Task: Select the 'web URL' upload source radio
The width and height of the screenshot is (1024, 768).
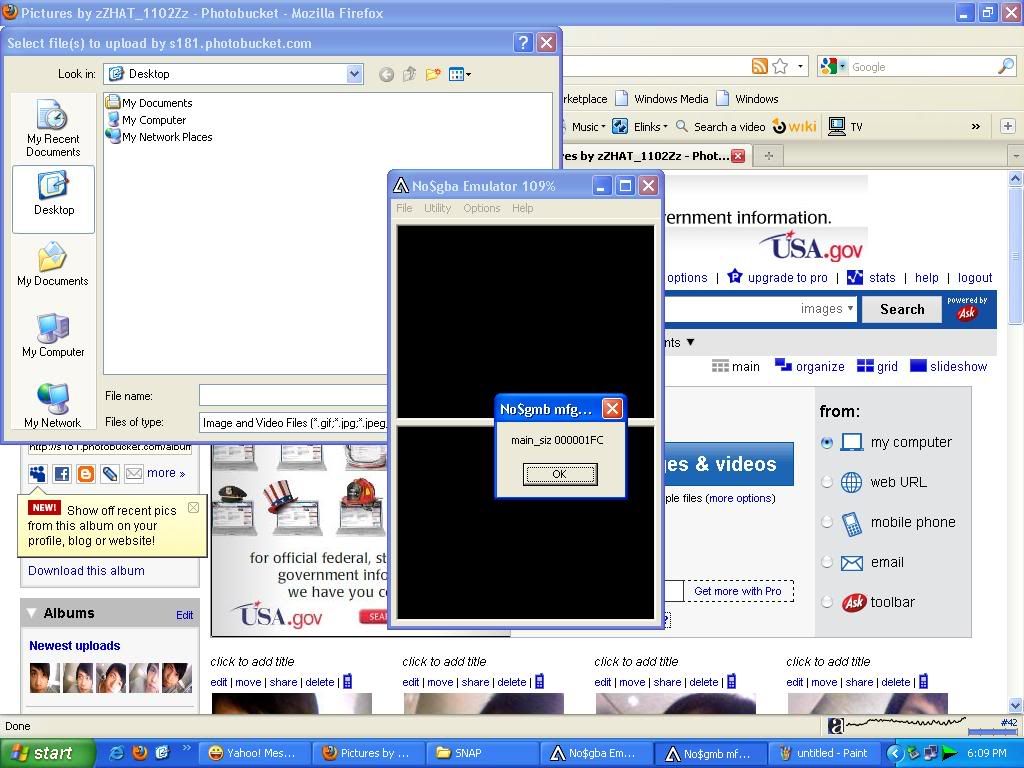Action: point(827,482)
